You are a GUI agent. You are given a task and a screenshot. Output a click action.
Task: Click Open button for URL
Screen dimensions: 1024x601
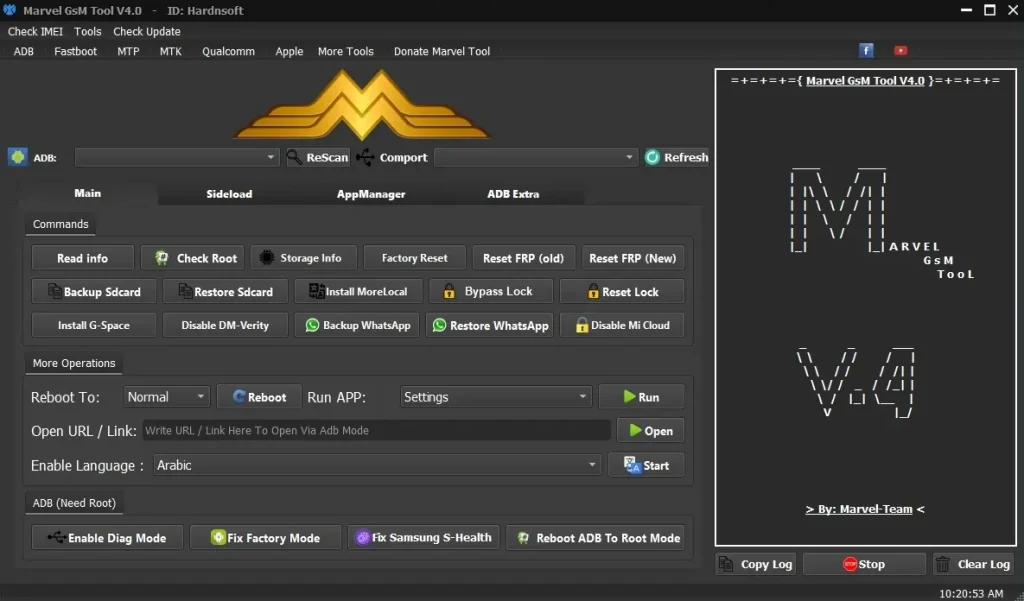click(x=650, y=430)
